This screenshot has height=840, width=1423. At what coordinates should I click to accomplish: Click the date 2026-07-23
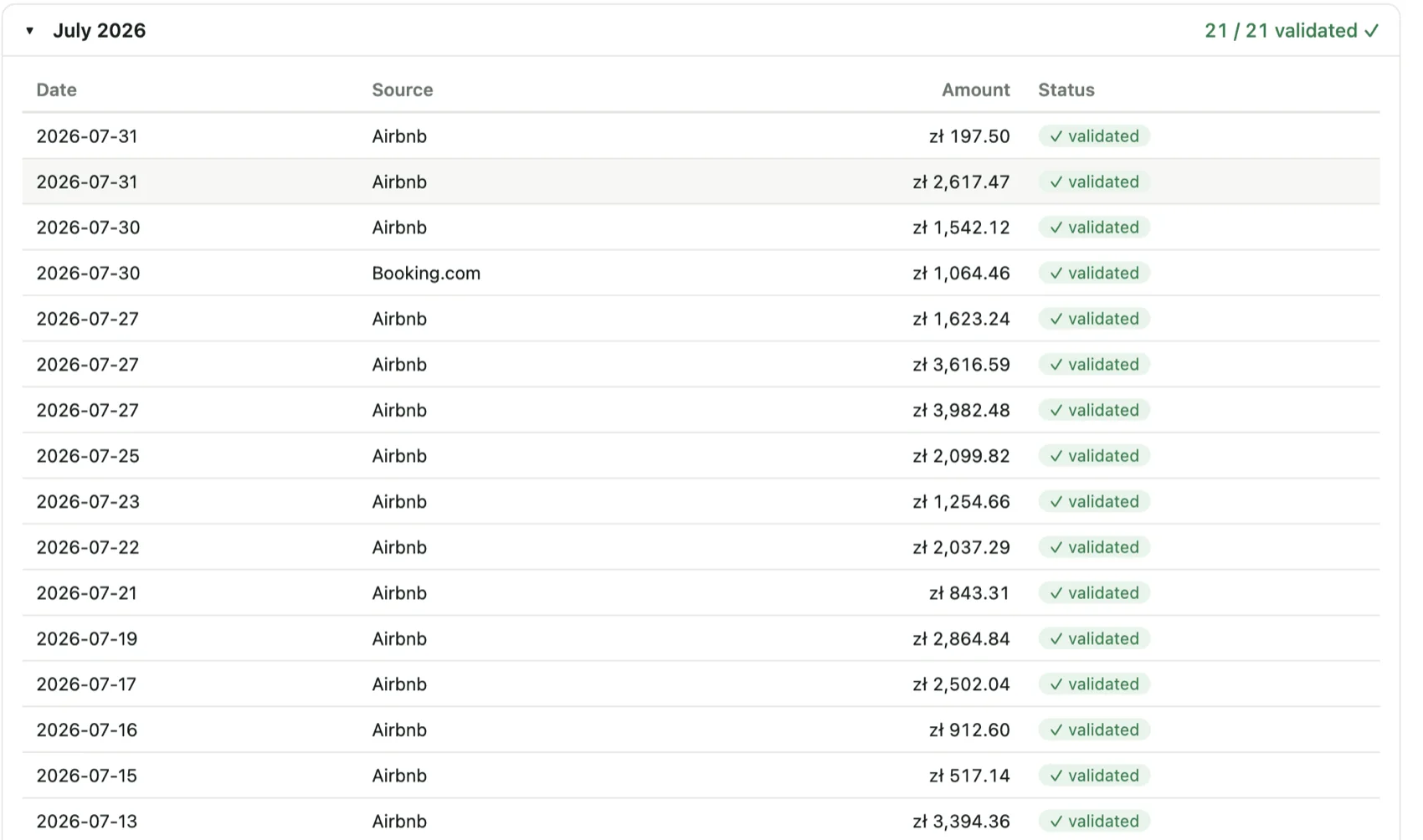pos(88,501)
